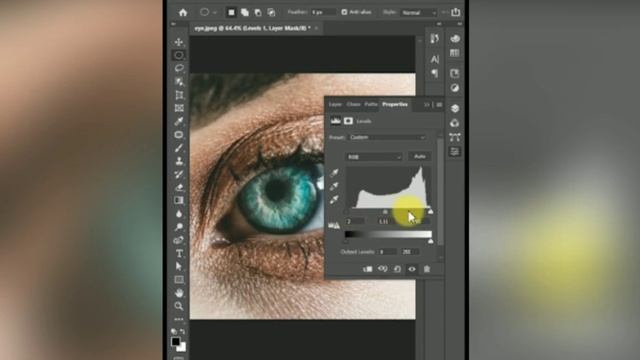Select the Clone Stamp tool
This screenshot has height=360, width=640.
pos(179,161)
